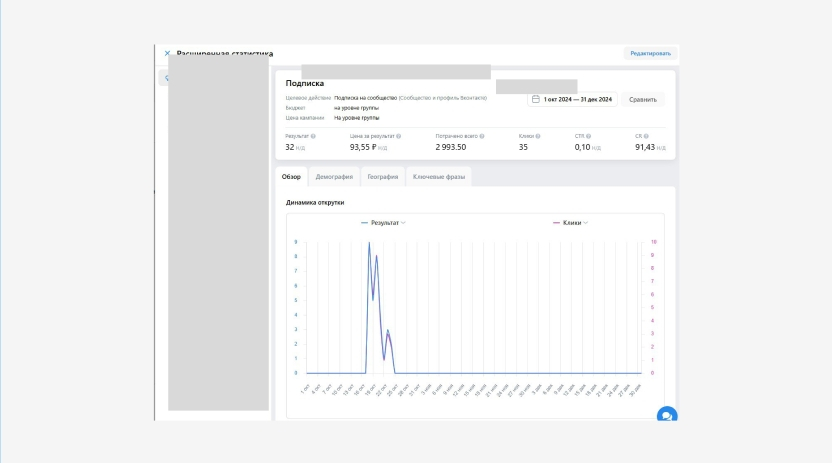Click the Сообщество и профиль Вконтакте link
The width and height of the screenshot is (832, 463).
click(x=443, y=98)
